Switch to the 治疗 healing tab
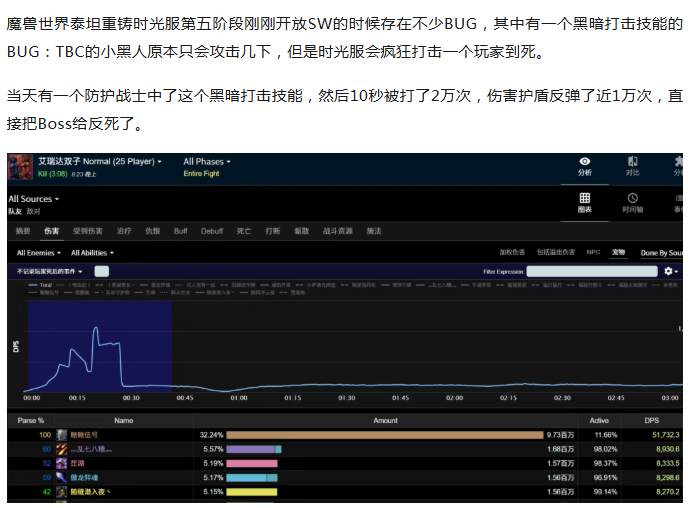The width and height of the screenshot is (699, 508). (x=124, y=231)
